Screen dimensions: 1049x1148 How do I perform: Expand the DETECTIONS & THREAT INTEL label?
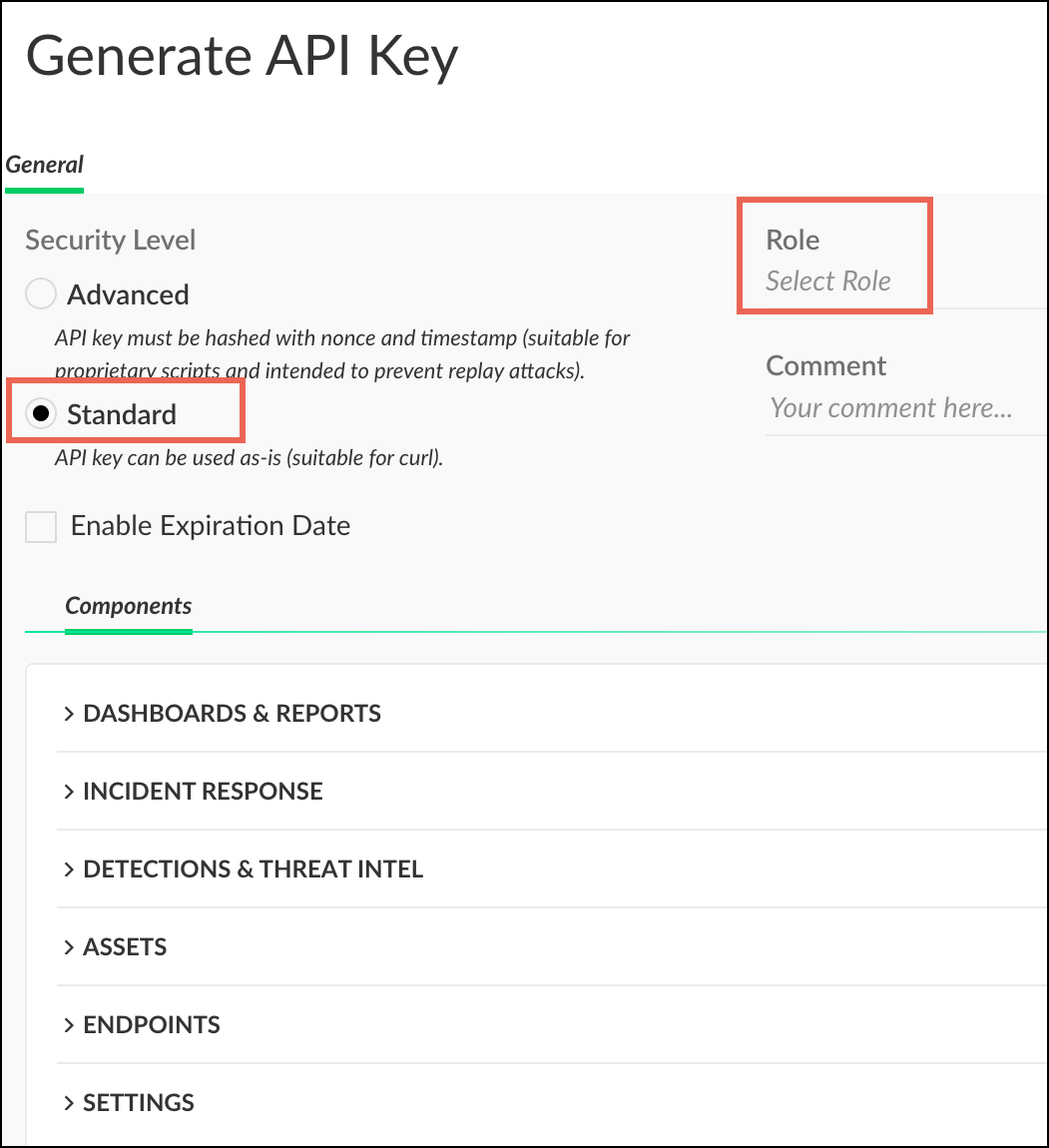253,869
